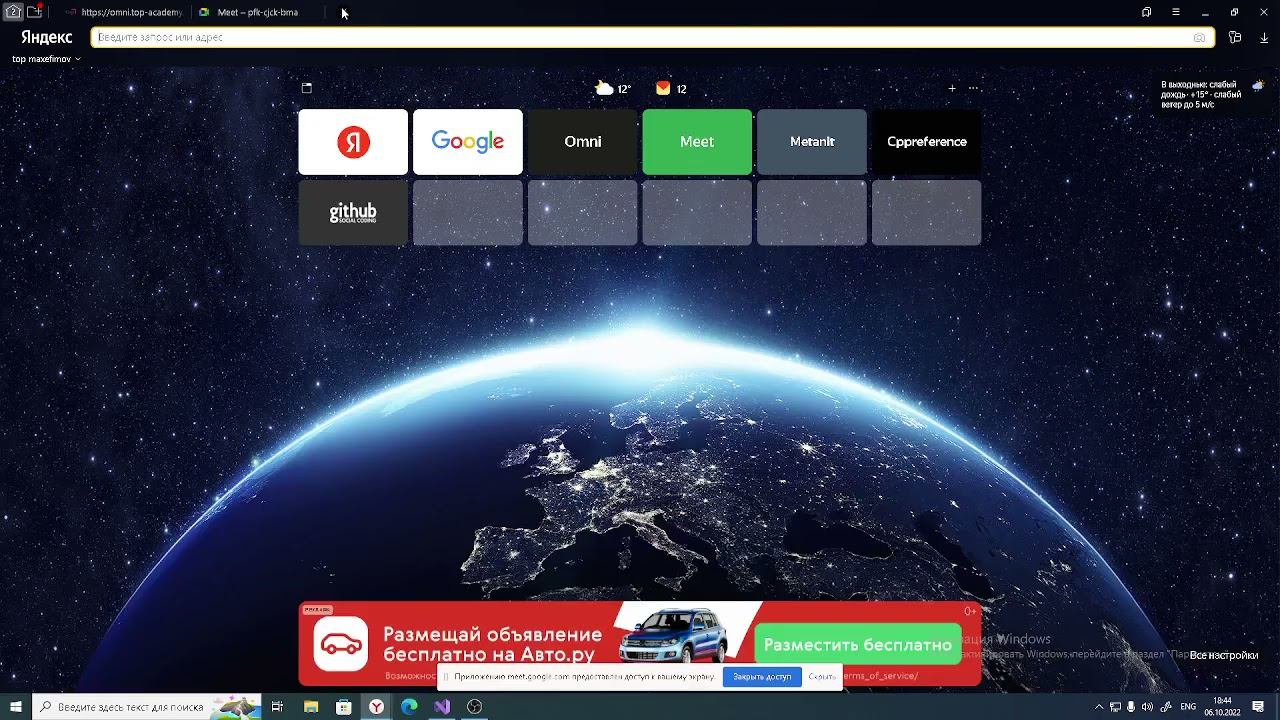
Task: Open the downloads arrow icon
Action: pyautogui.click(x=1264, y=37)
